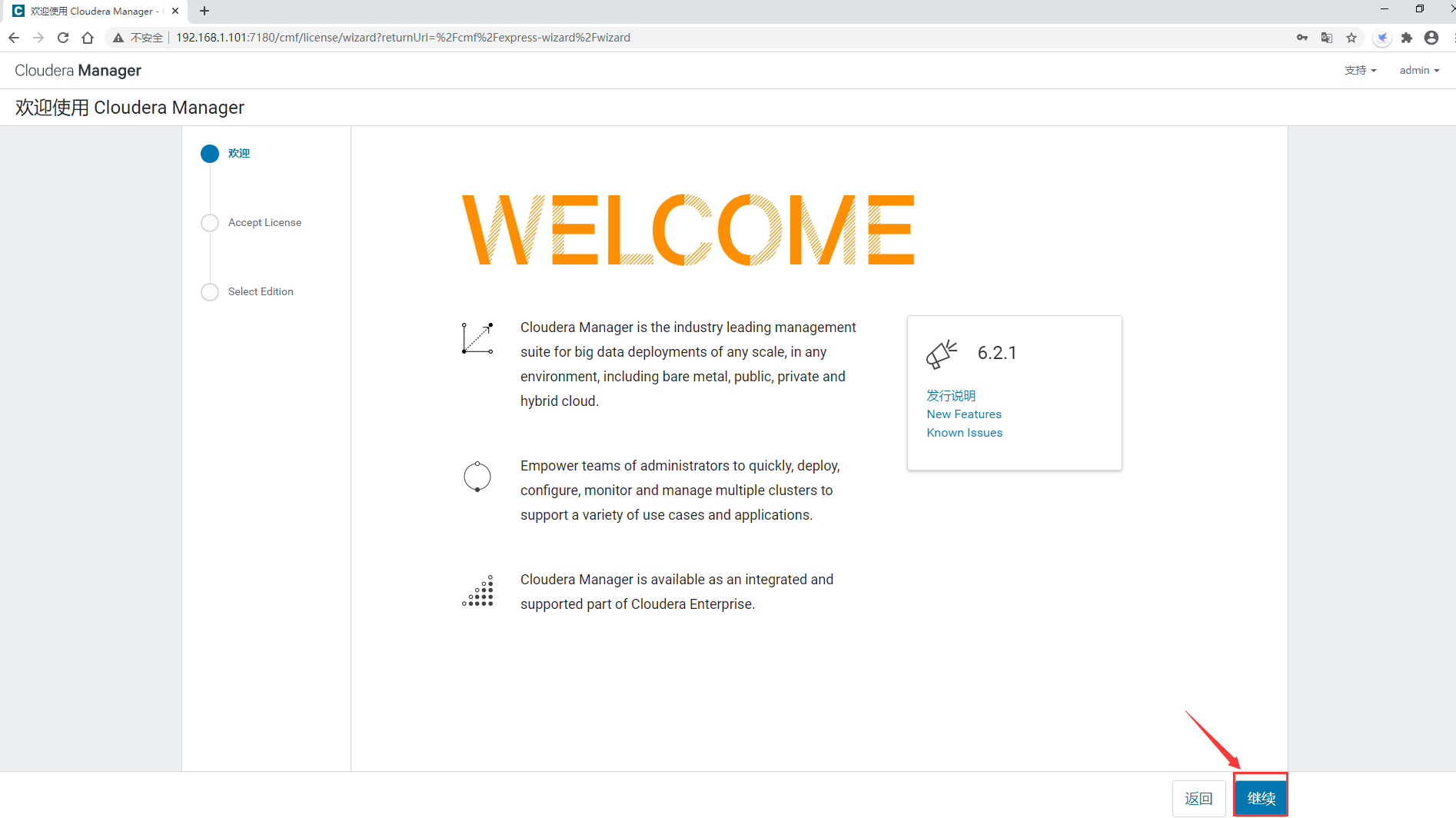Viewport: 1456px width, 818px height.
Task: Click the Cloudera Manager logo text
Action: coord(78,70)
